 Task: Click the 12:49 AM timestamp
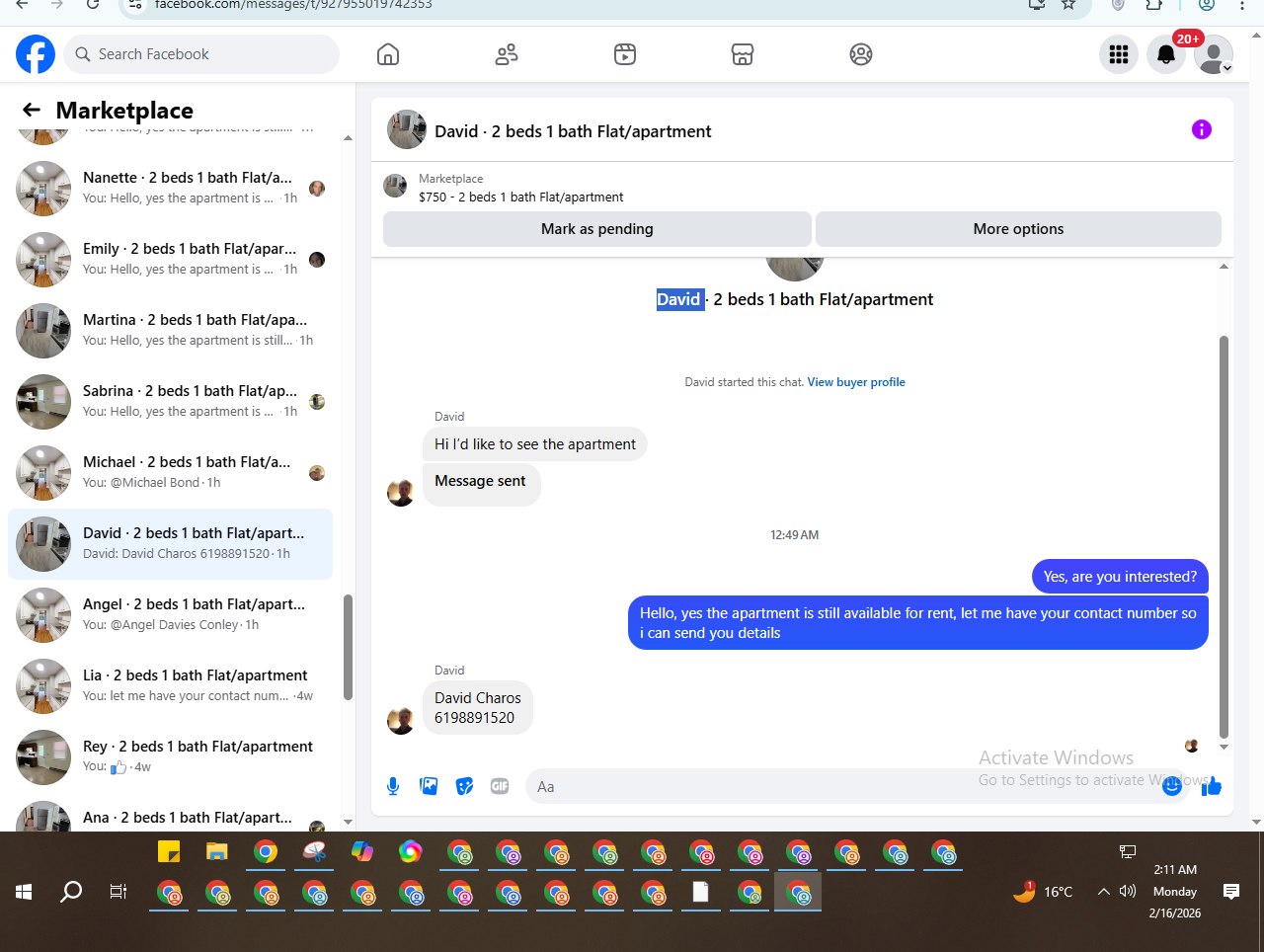(795, 535)
